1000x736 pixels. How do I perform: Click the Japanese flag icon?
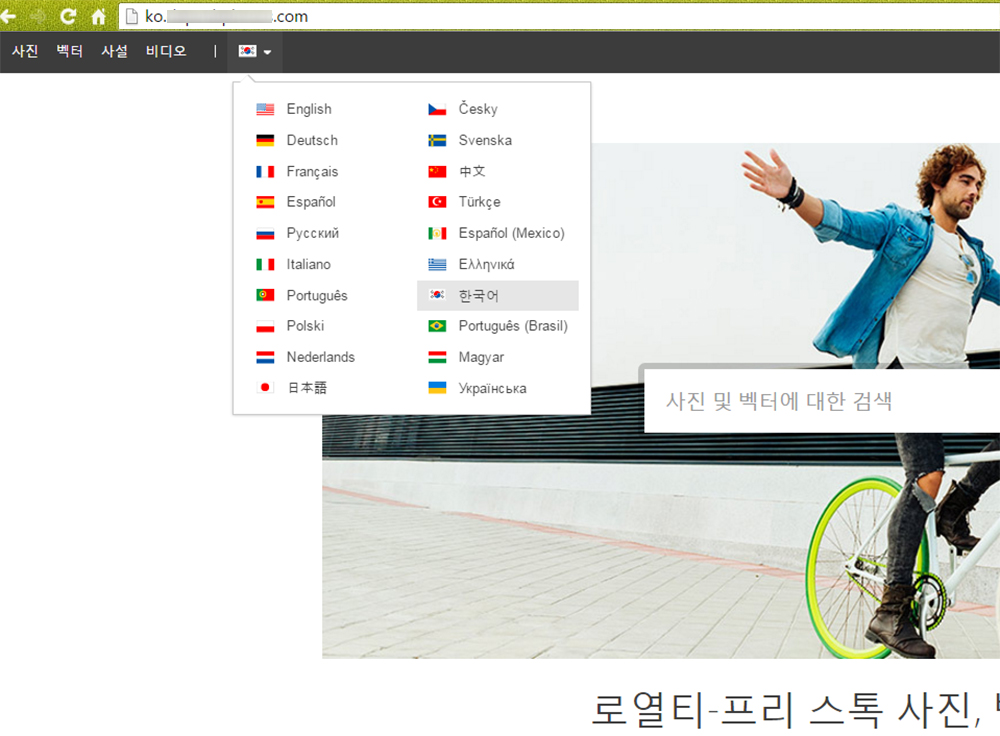point(265,388)
